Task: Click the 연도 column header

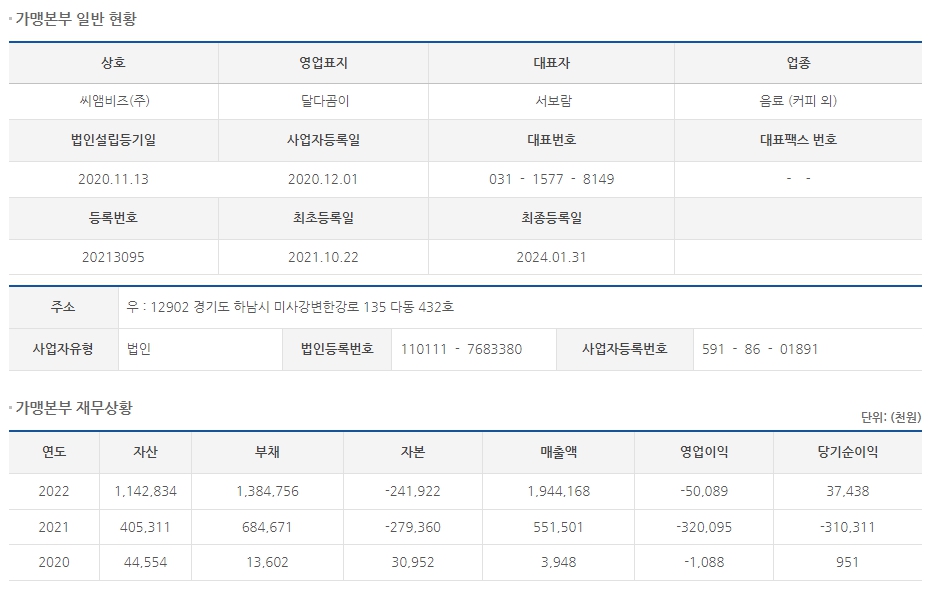Action: tap(54, 453)
